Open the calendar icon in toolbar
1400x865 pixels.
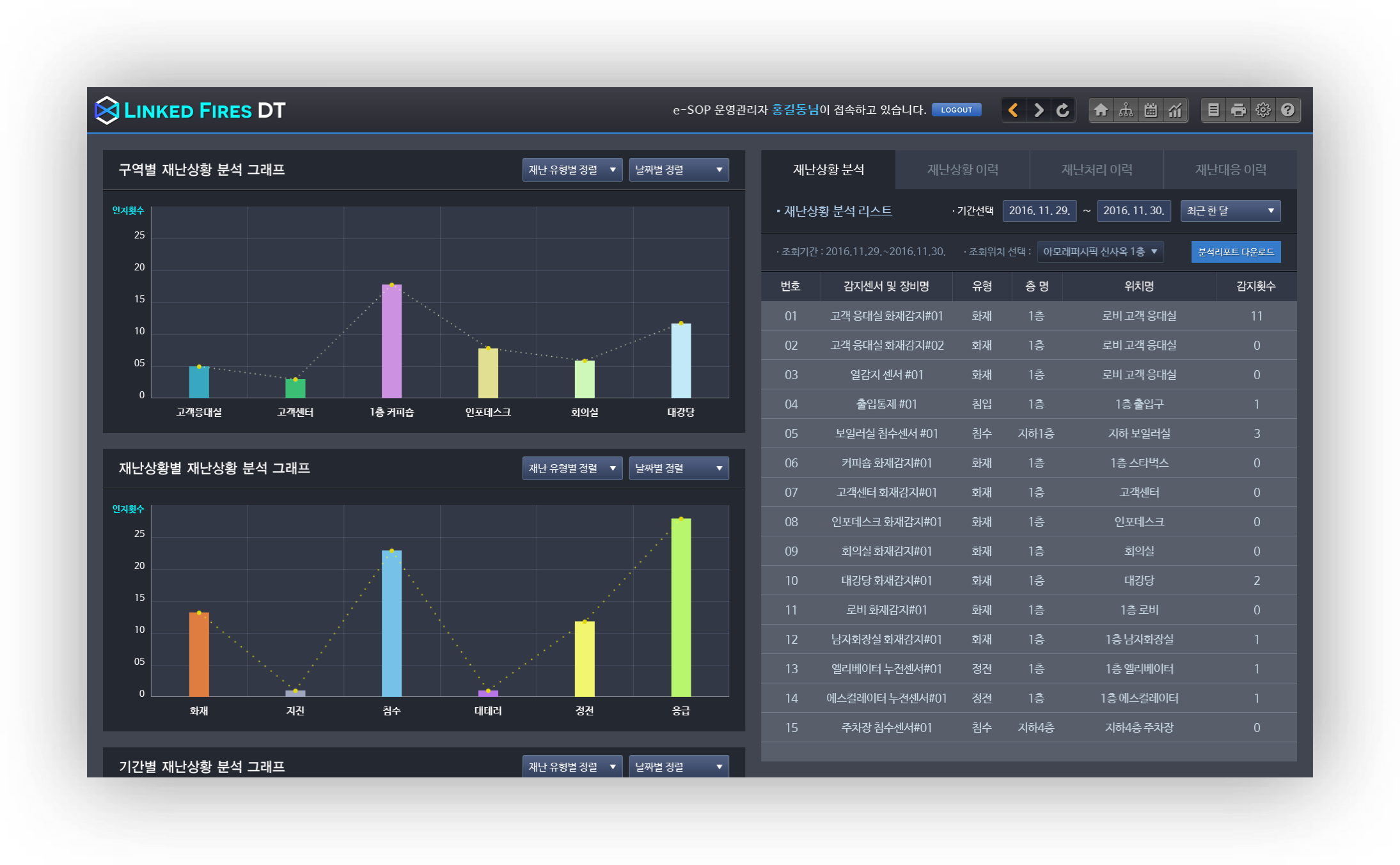tap(1151, 110)
